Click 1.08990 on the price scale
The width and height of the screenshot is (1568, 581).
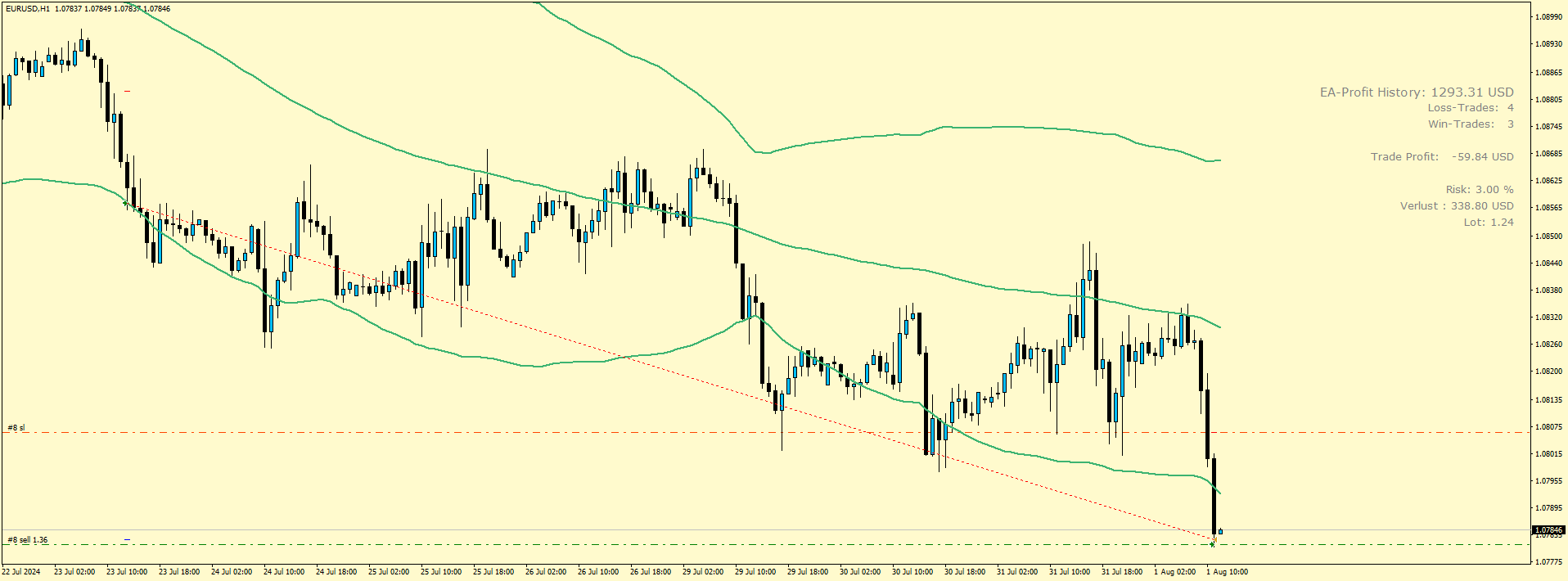tap(1548, 16)
